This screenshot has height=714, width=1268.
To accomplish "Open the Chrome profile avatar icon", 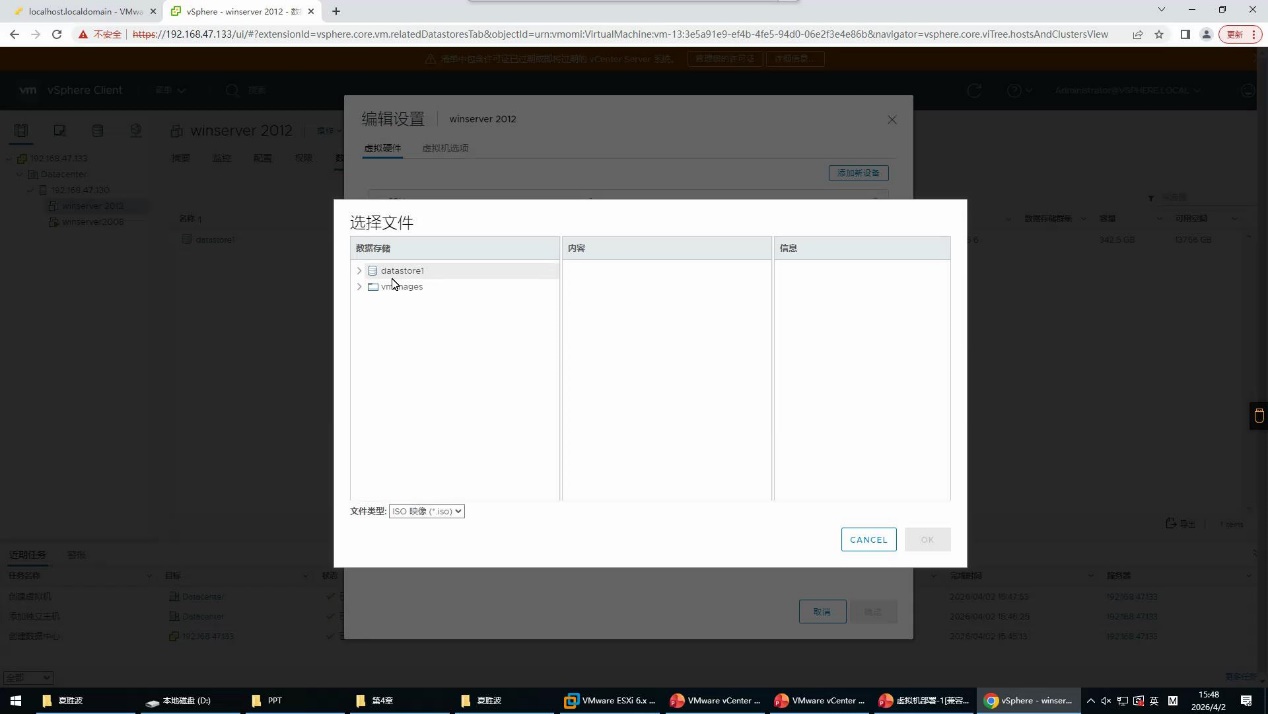I will click(x=1206, y=34).
